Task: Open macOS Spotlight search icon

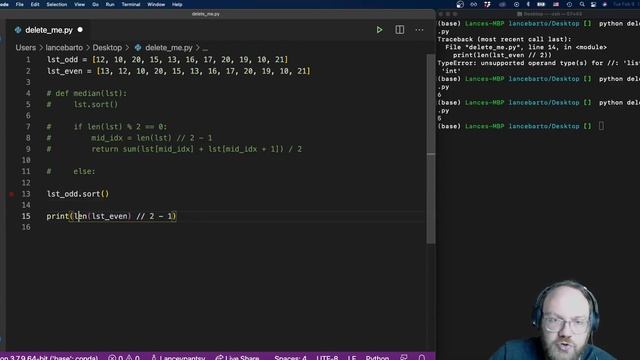Action: click(582, 4)
